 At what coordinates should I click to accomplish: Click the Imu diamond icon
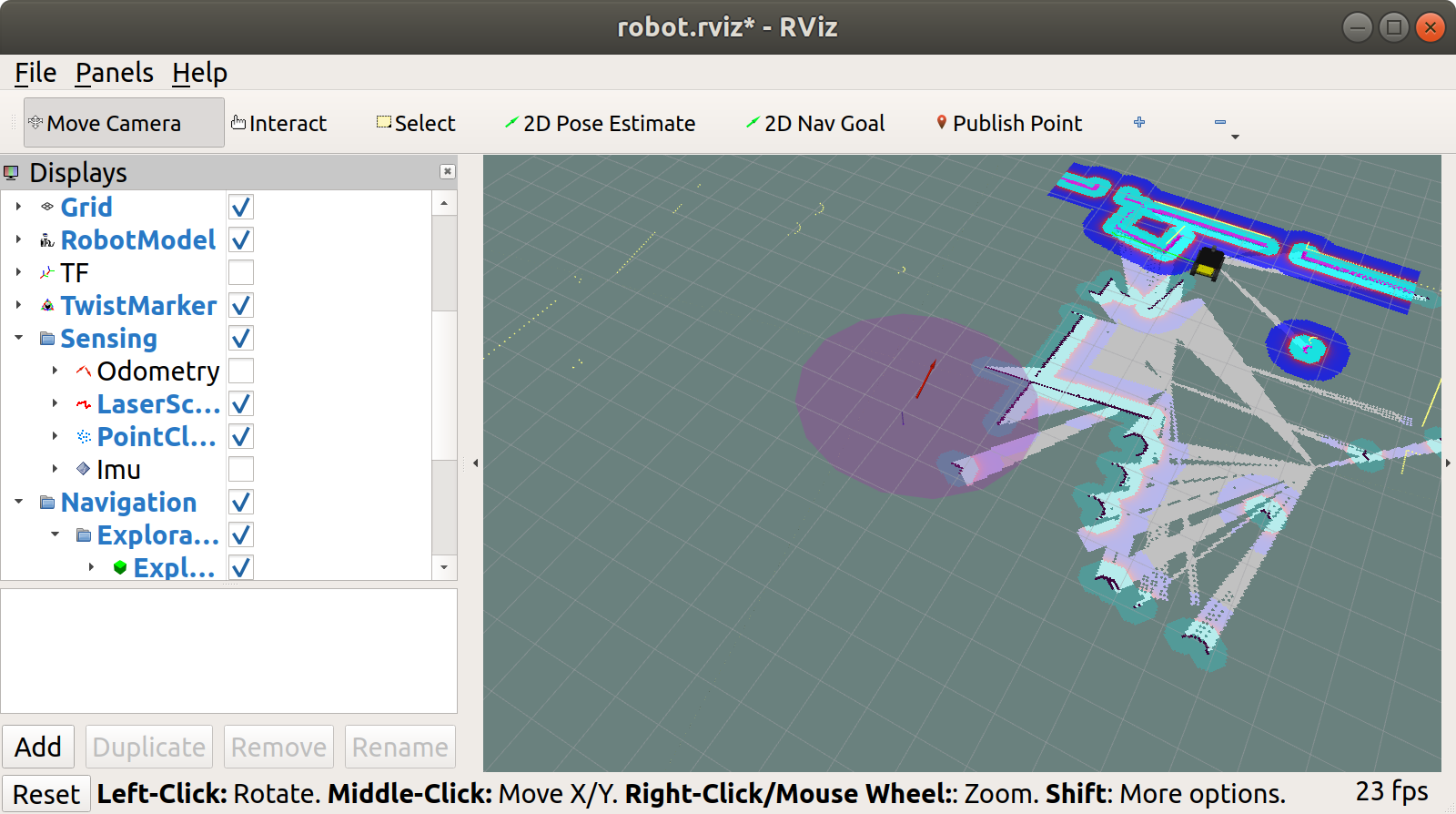(84, 469)
